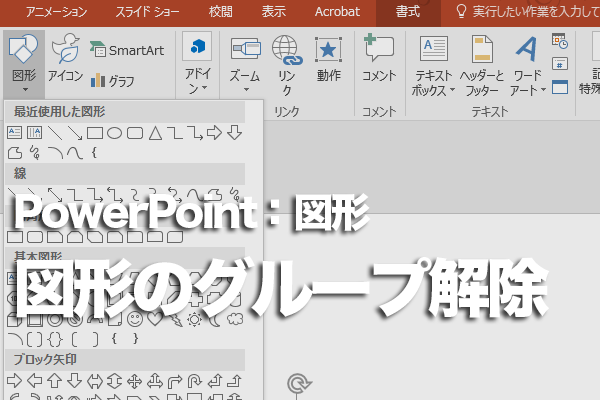Open ヘッダーとフッター settings
Screen dimensions: 600x400
tap(482, 66)
